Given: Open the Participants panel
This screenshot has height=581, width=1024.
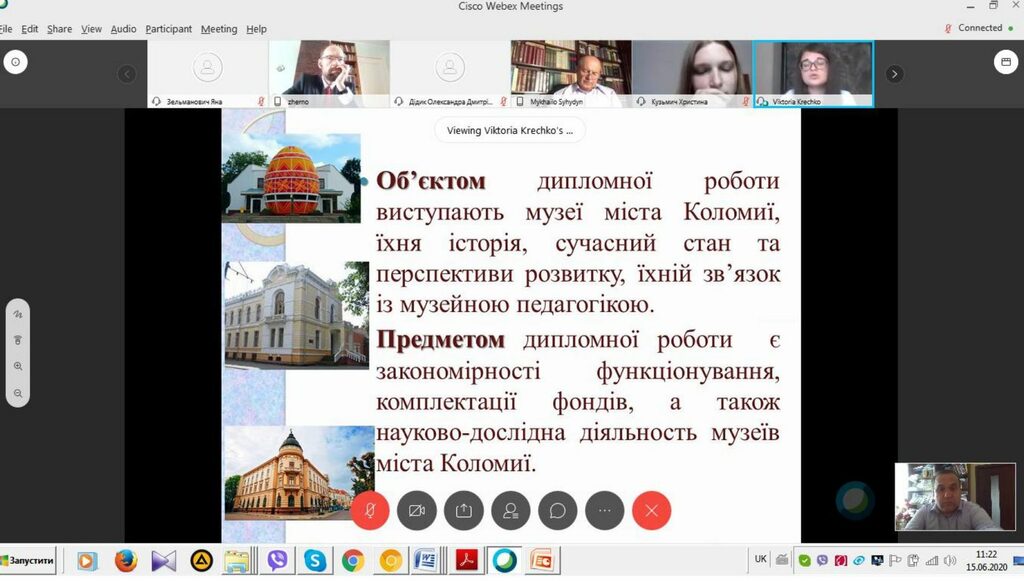Looking at the screenshot, I should pos(511,510).
